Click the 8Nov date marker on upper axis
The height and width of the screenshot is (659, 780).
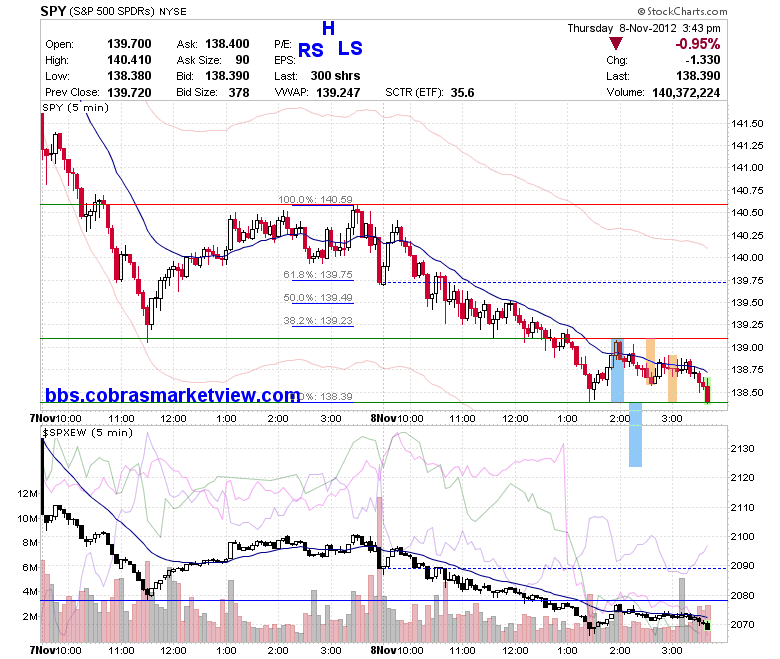click(383, 418)
